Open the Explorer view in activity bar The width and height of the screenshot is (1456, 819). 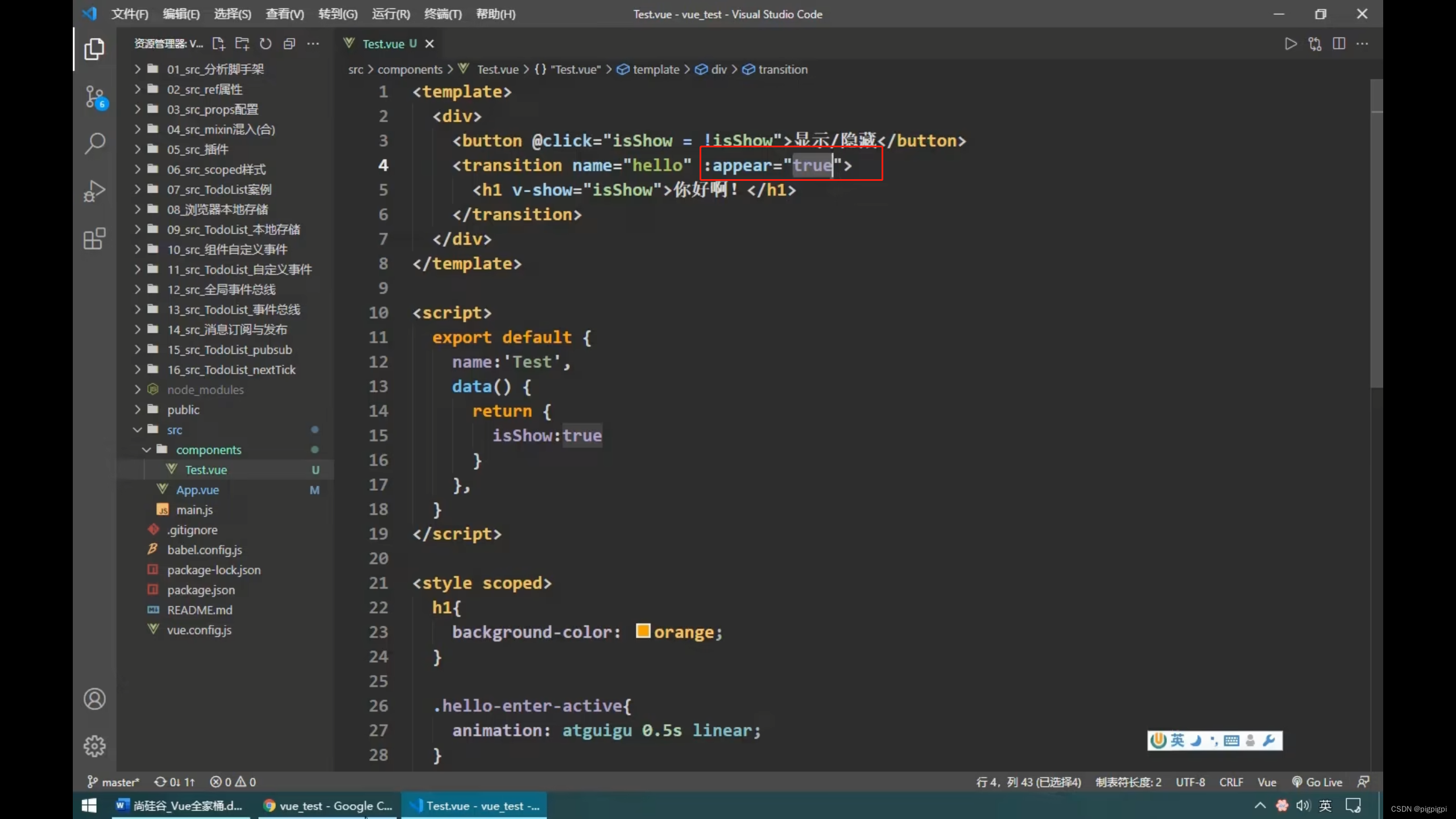[94, 49]
